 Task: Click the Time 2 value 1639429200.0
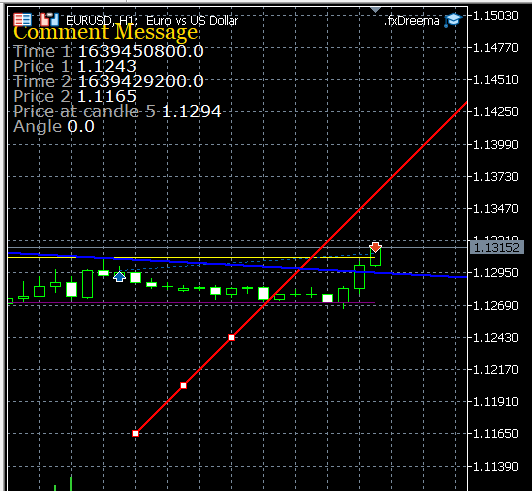click(x=141, y=81)
